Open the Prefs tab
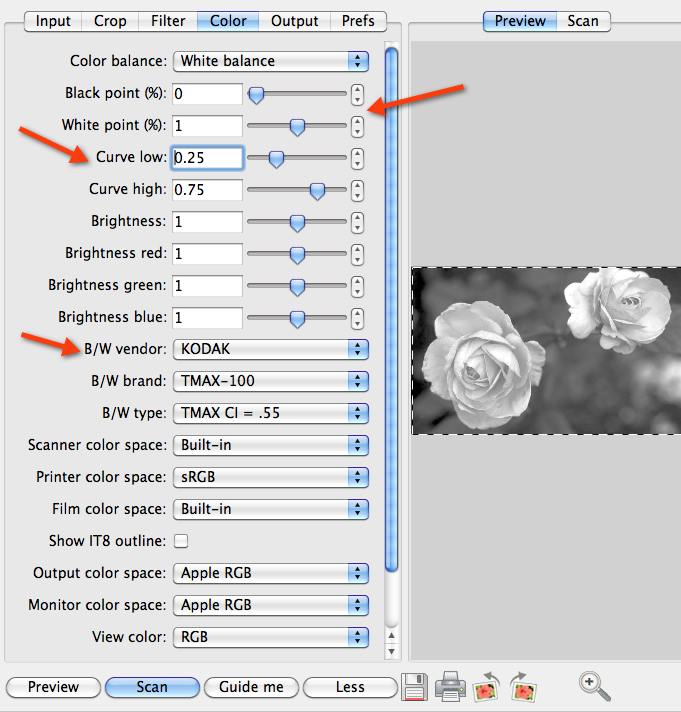681x712 pixels. (x=358, y=20)
